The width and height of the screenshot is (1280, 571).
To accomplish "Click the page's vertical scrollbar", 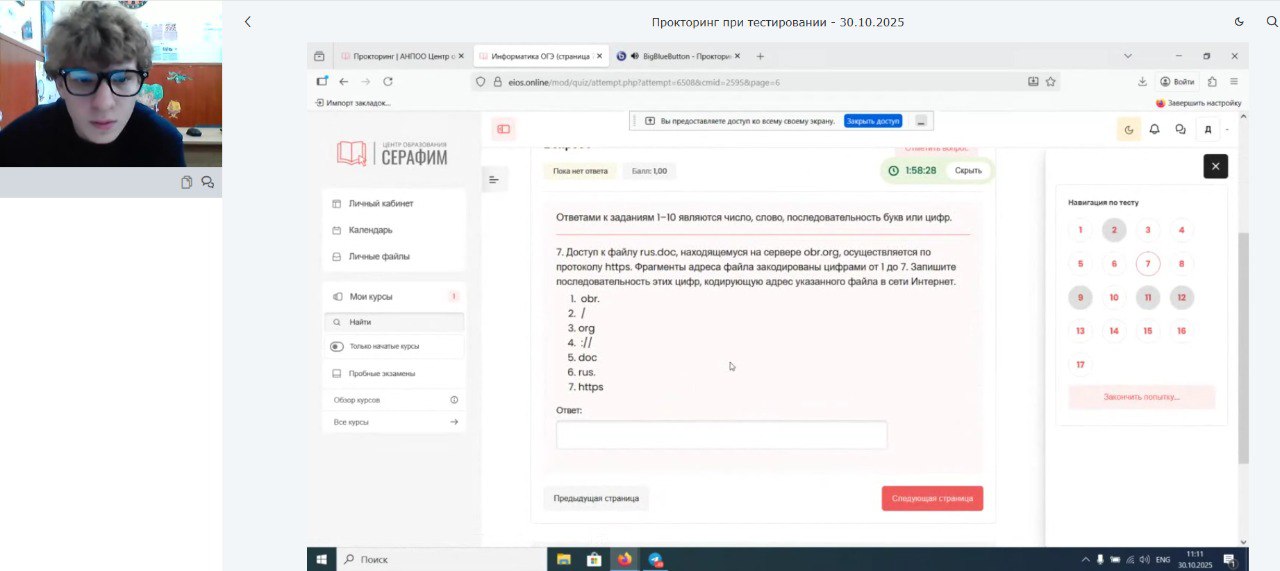I will pyautogui.click(x=1243, y=350).
